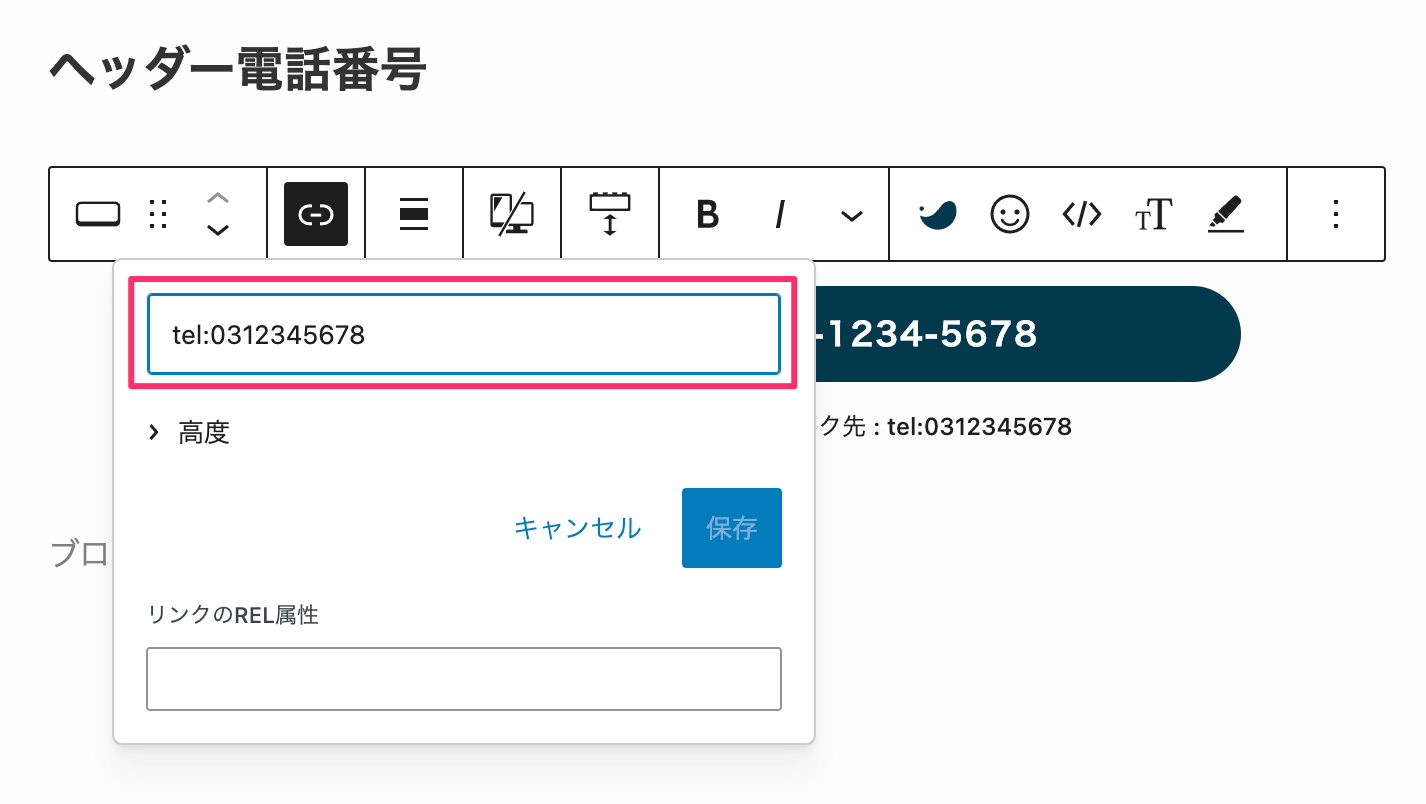Open the font size tT icon
1426x804 pixels.
pyautogui.click(x=1153, y=214)
